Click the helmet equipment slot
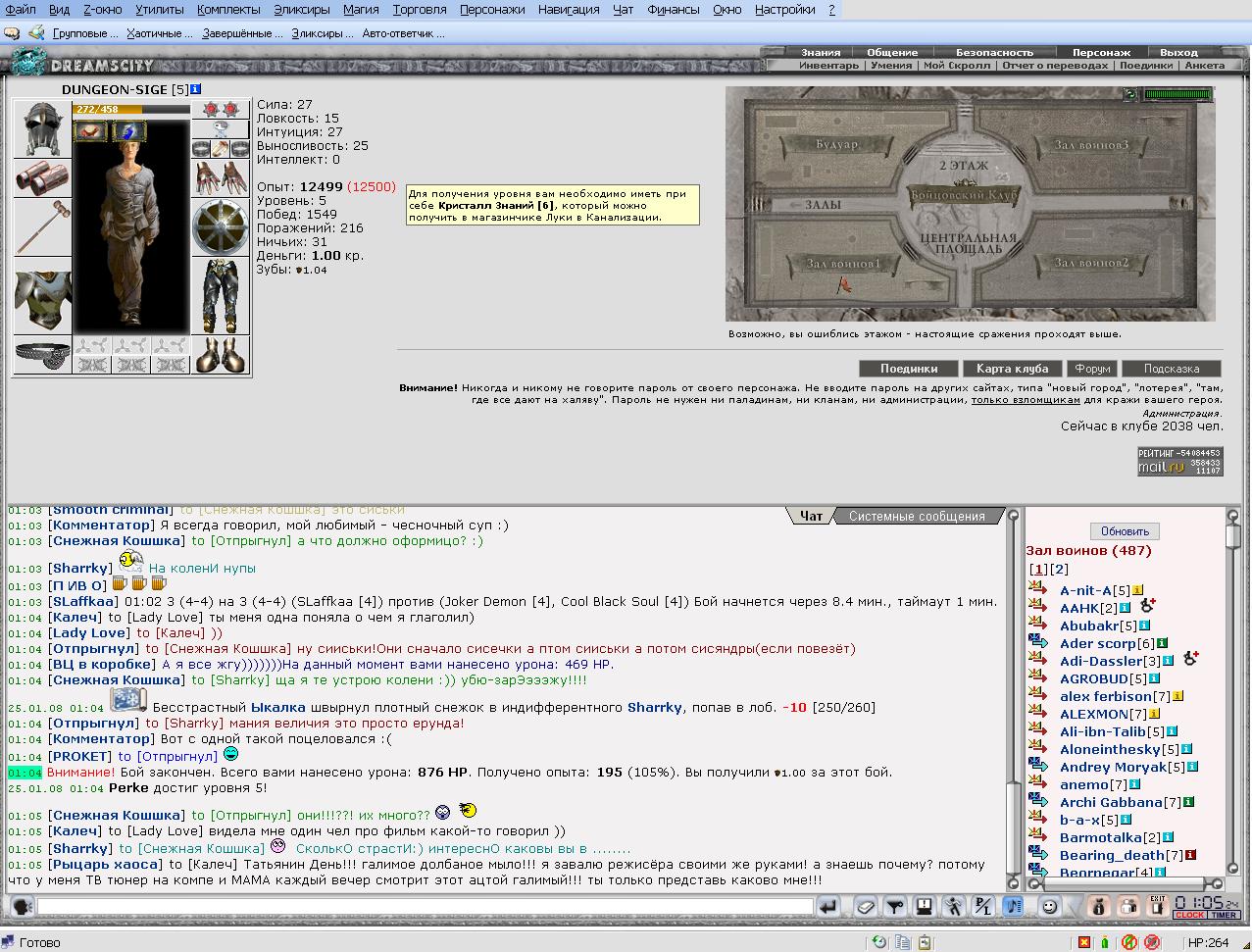This screenshot has width=1252, height=952. (42, 129)
